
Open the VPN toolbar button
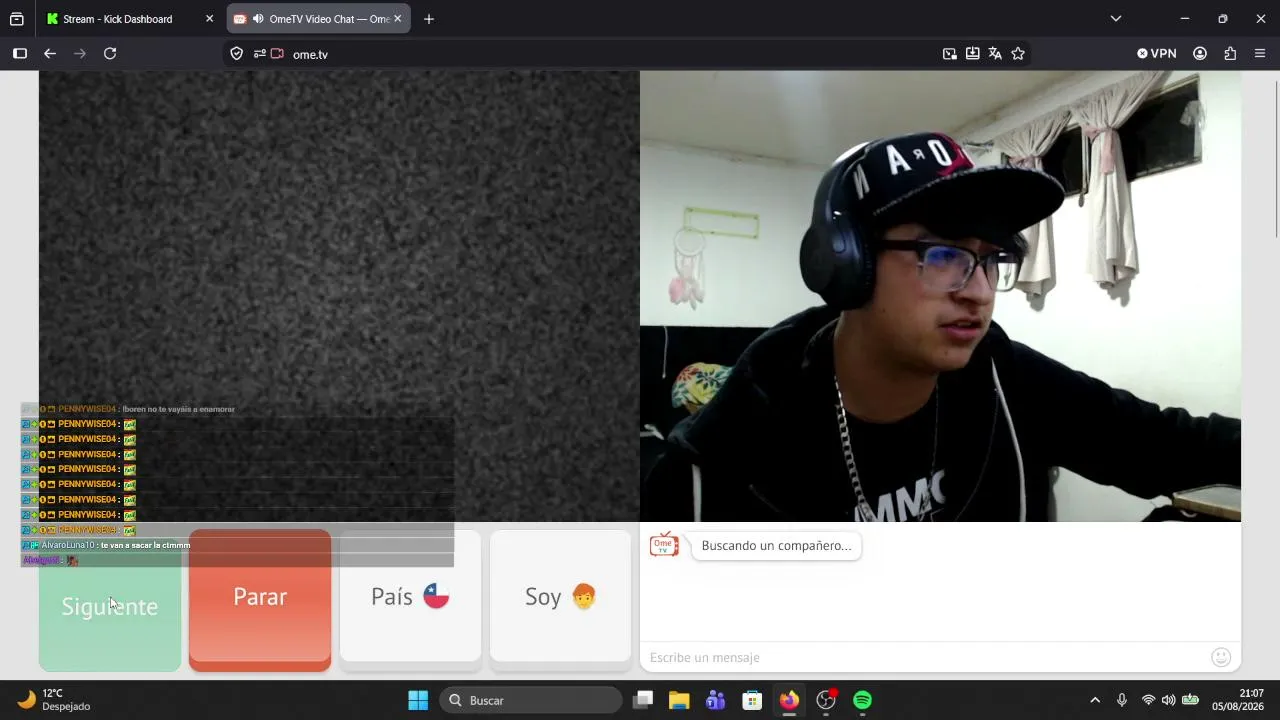[x=1156, y=54]
